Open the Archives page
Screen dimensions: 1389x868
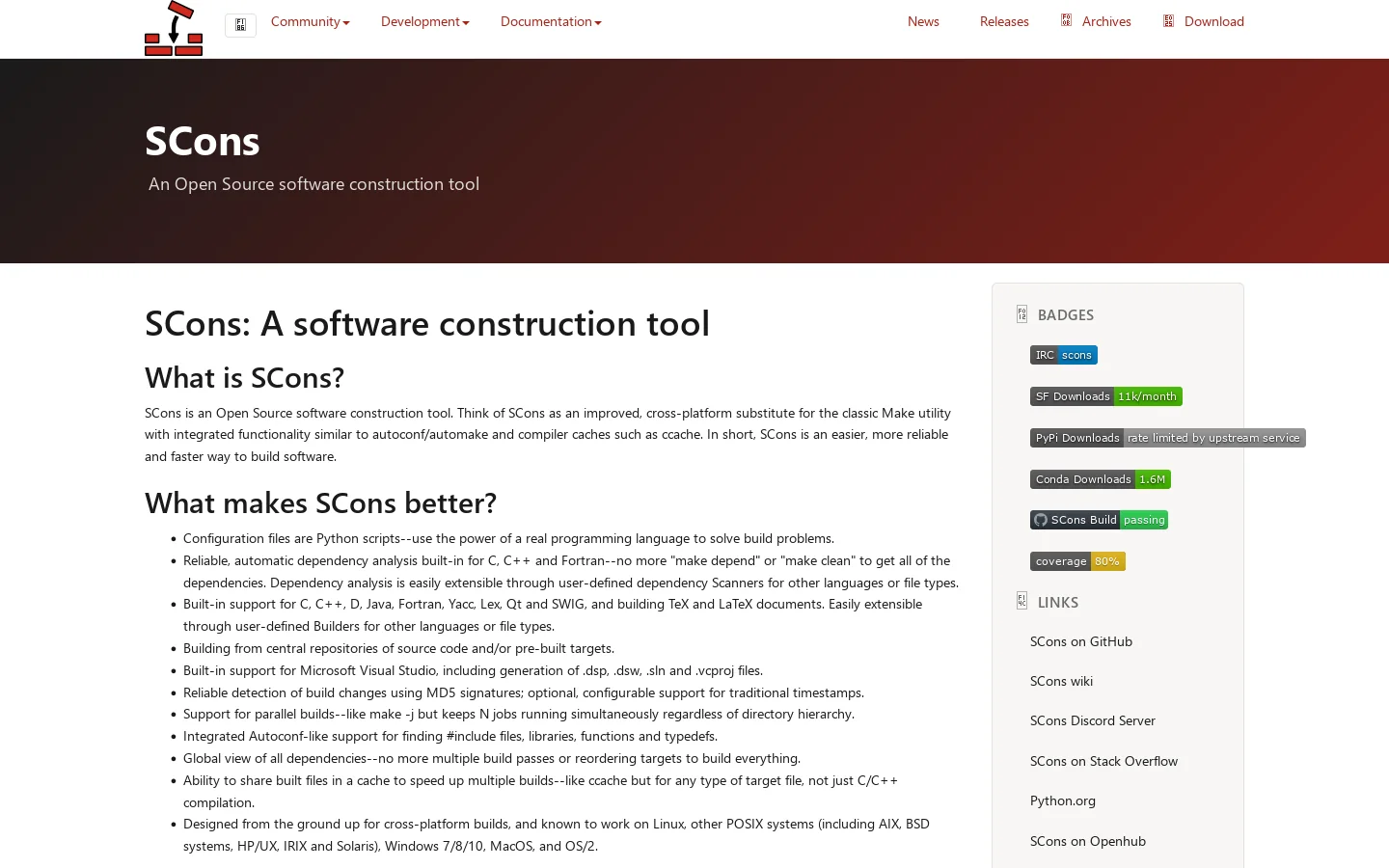tap(1106, 21)
